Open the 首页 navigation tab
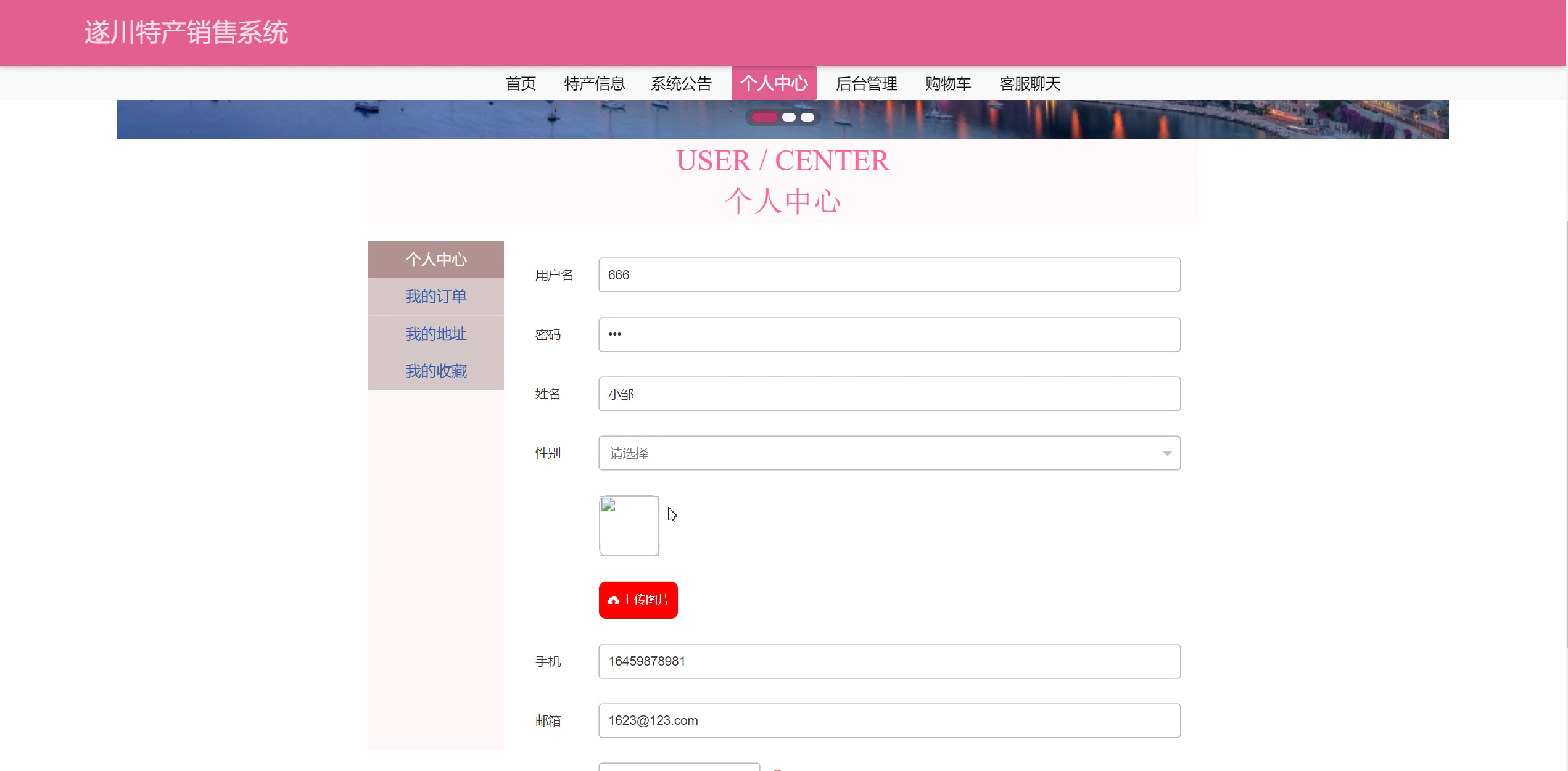 (x=521, y=83)
